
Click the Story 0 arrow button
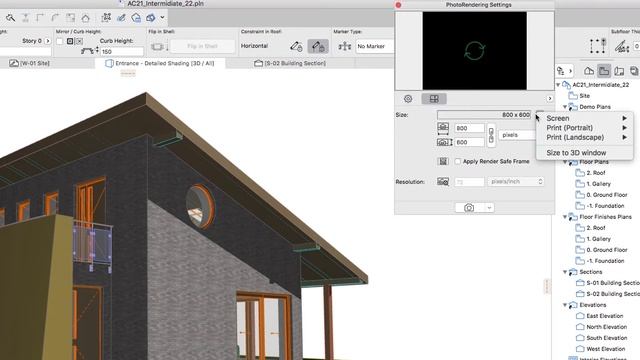pyautogui.click(x=48, y=41)
